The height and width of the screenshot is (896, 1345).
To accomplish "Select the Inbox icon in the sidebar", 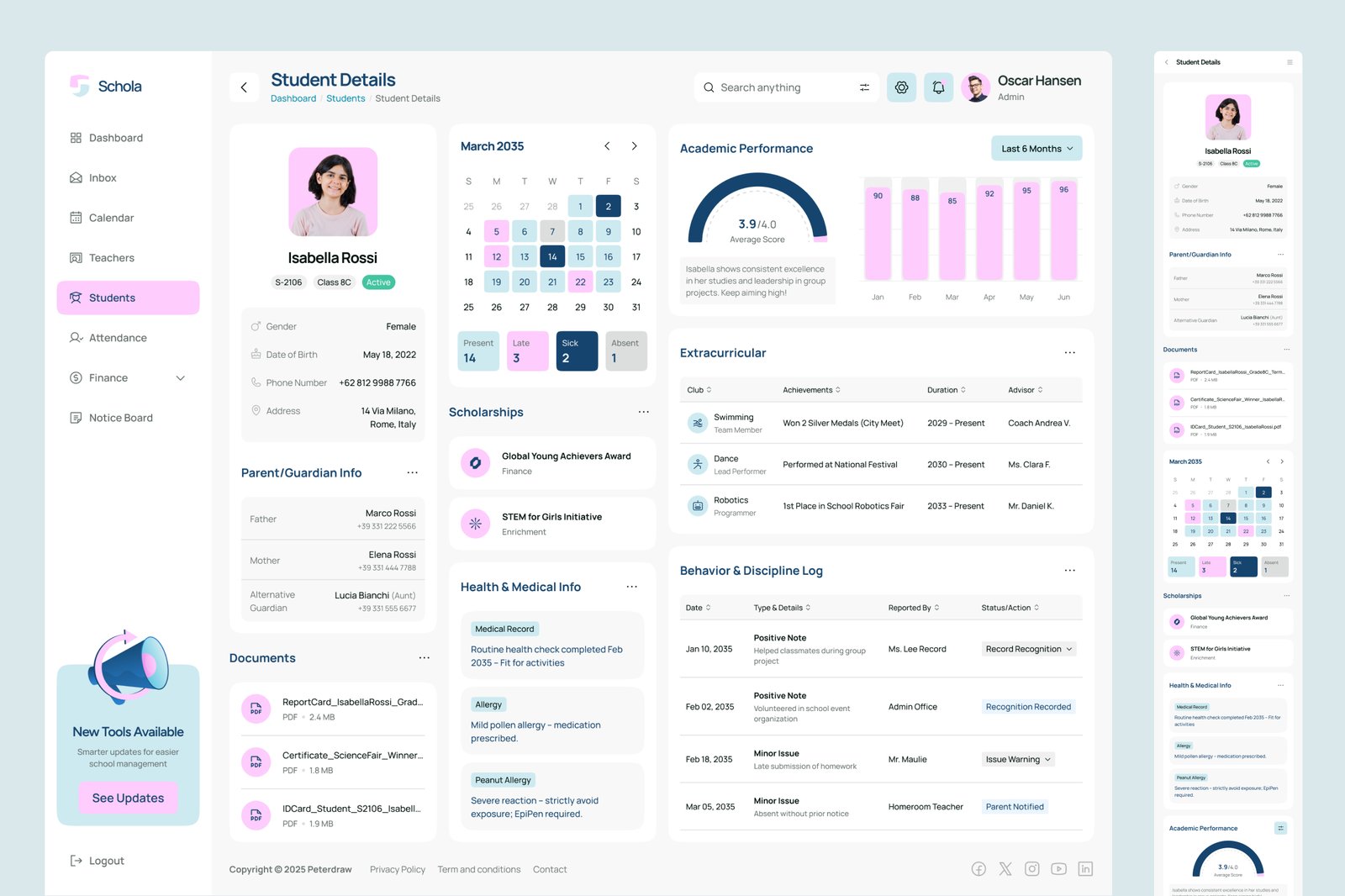I will 76,177.
